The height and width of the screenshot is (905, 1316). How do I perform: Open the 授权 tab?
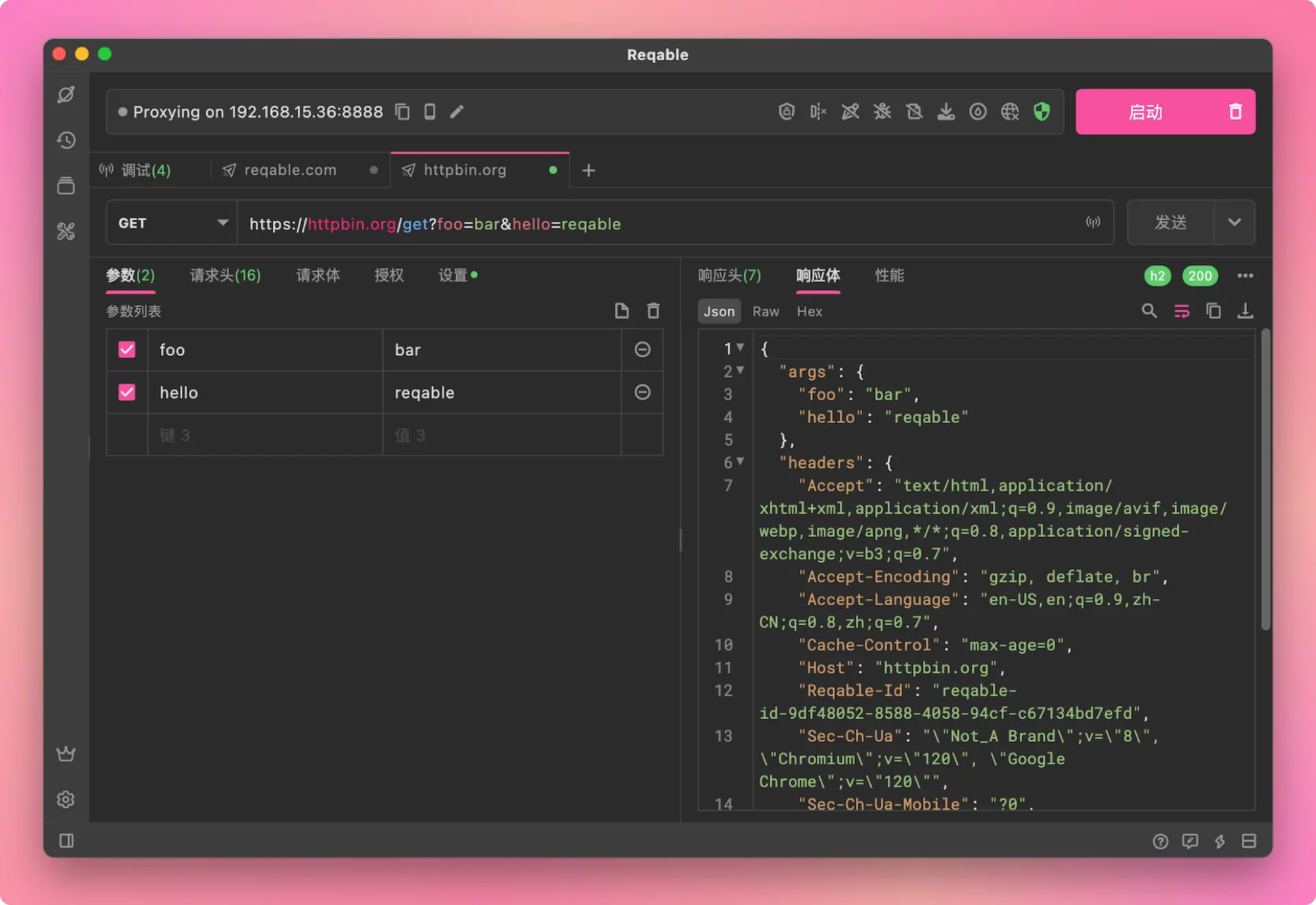tap(389, 276)
